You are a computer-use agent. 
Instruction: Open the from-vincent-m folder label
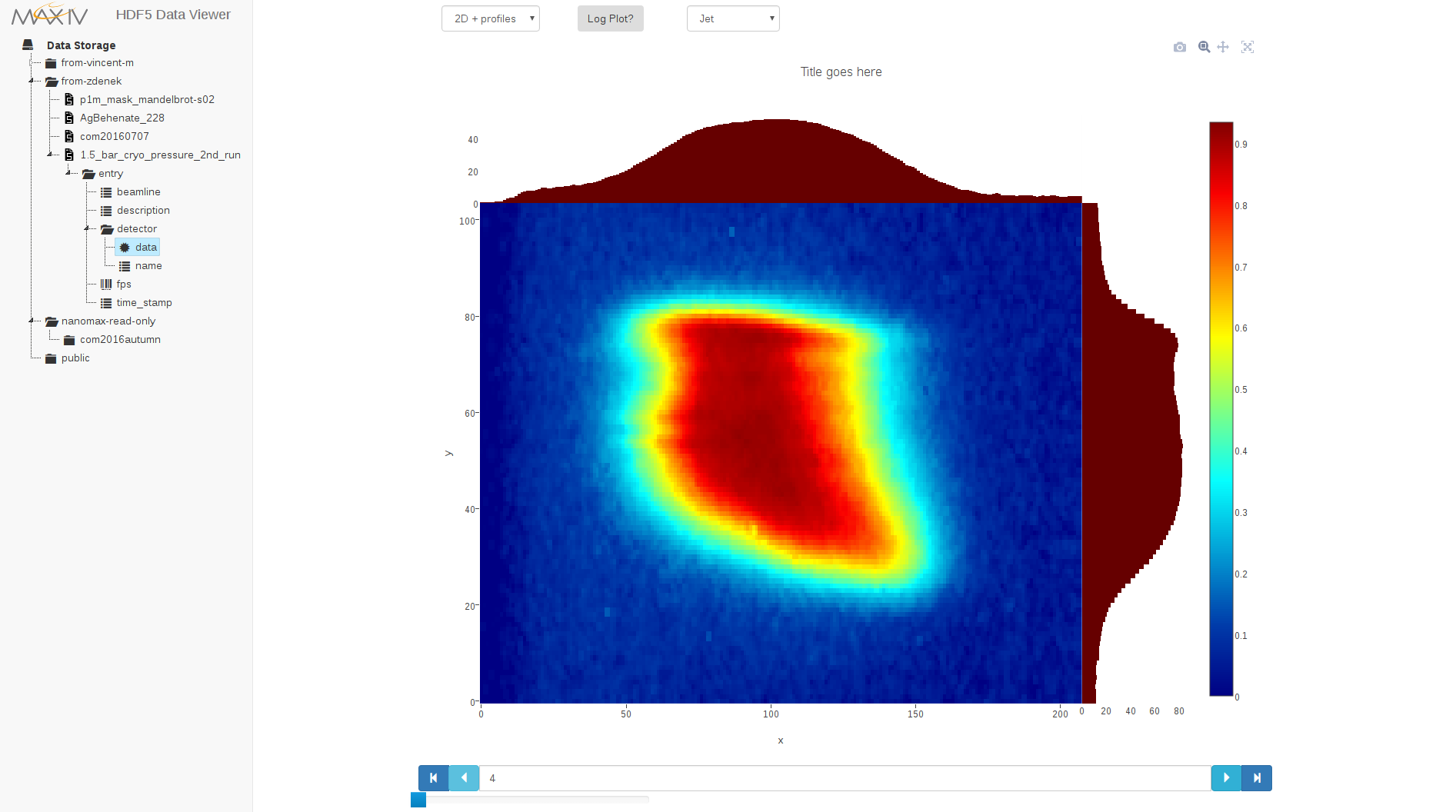(98, 63)
